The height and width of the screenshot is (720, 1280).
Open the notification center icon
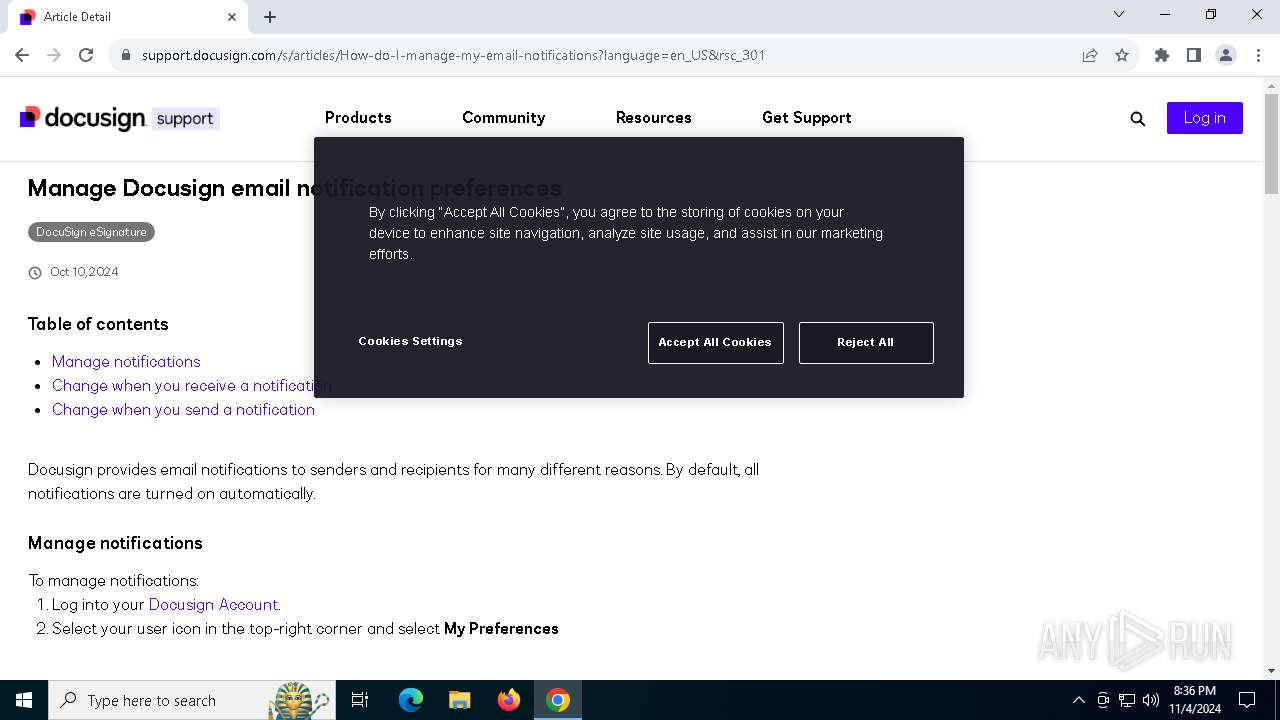pyautogui.click(x=1247, y=700)
